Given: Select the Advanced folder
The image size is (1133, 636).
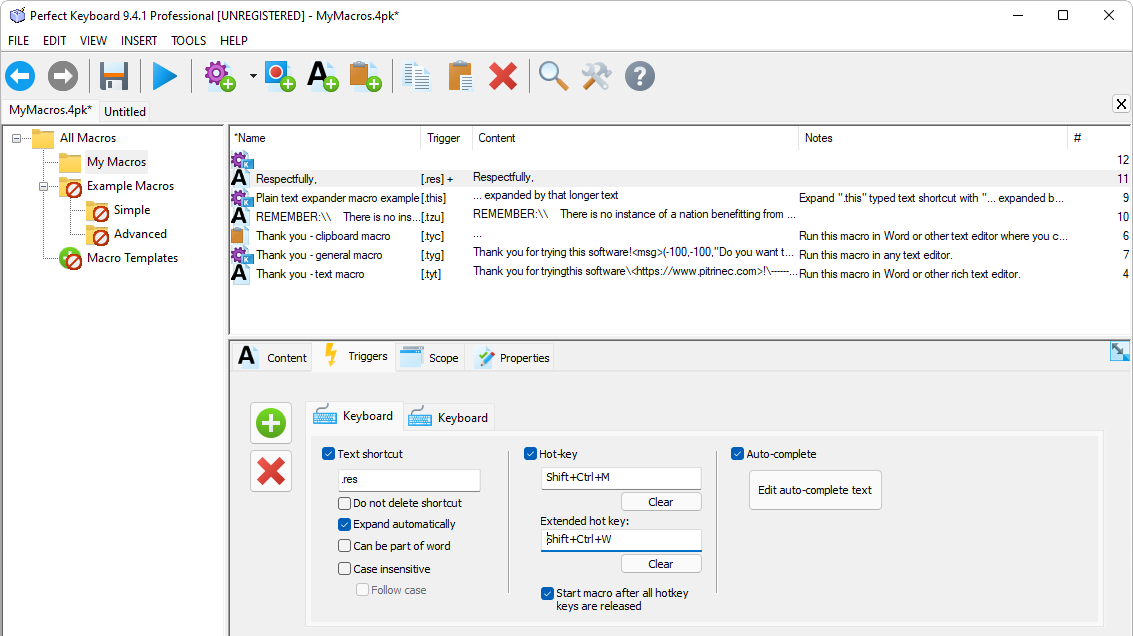Looking at the screenshot, I should tap(140, 233).
